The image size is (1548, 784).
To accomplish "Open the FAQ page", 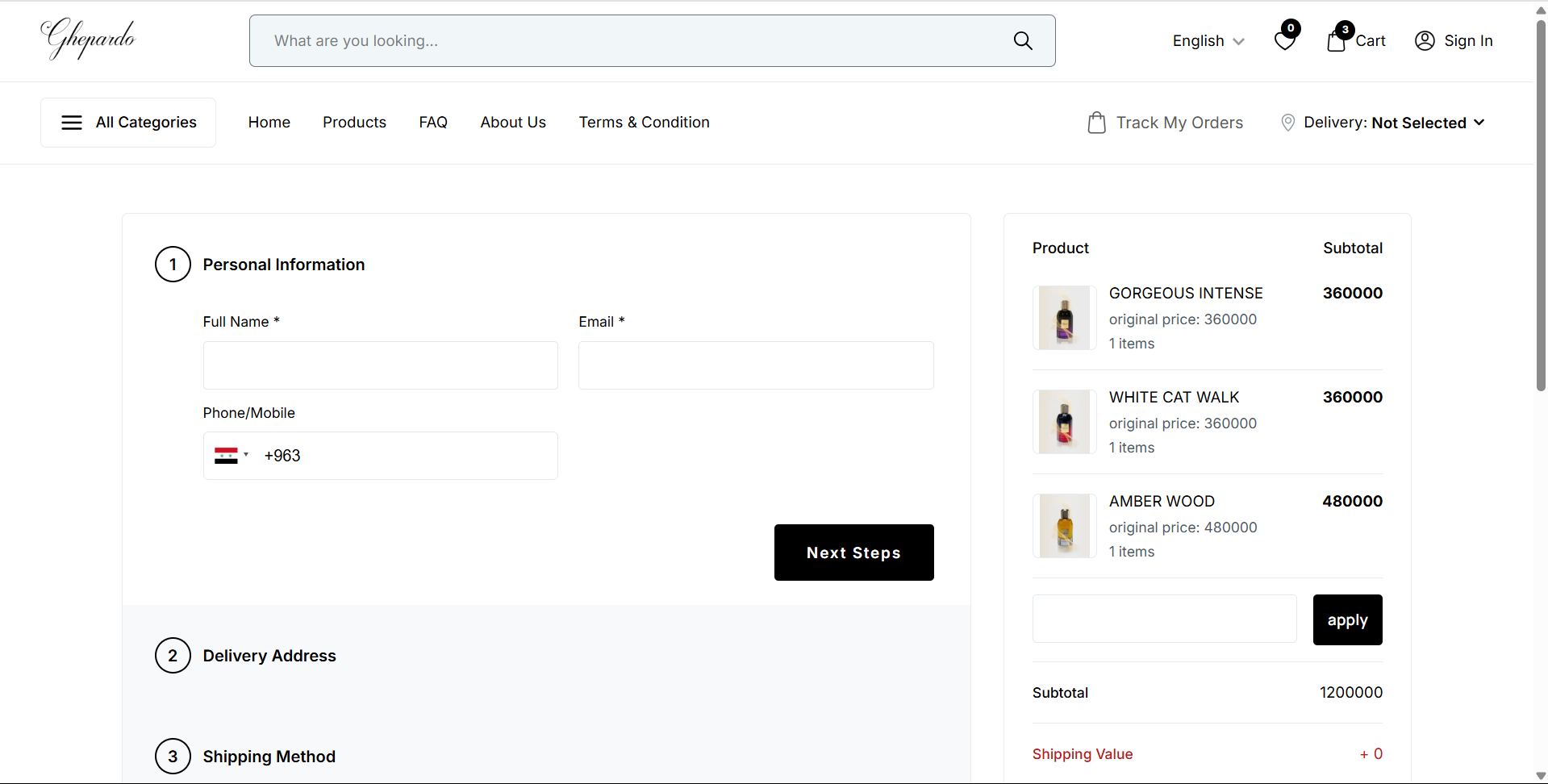I will [433, 123].
